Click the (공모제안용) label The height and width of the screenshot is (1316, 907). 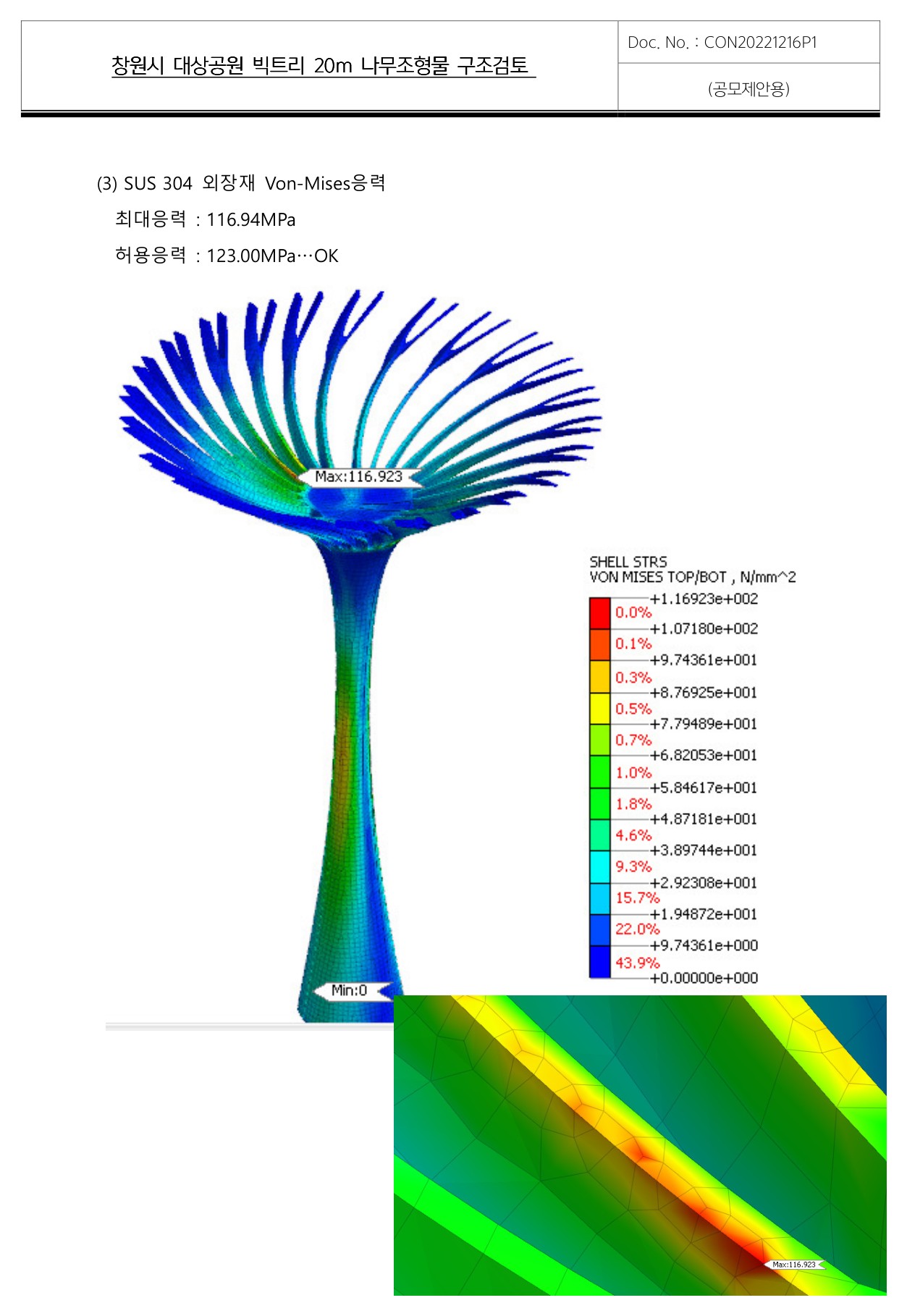[748, 89]
